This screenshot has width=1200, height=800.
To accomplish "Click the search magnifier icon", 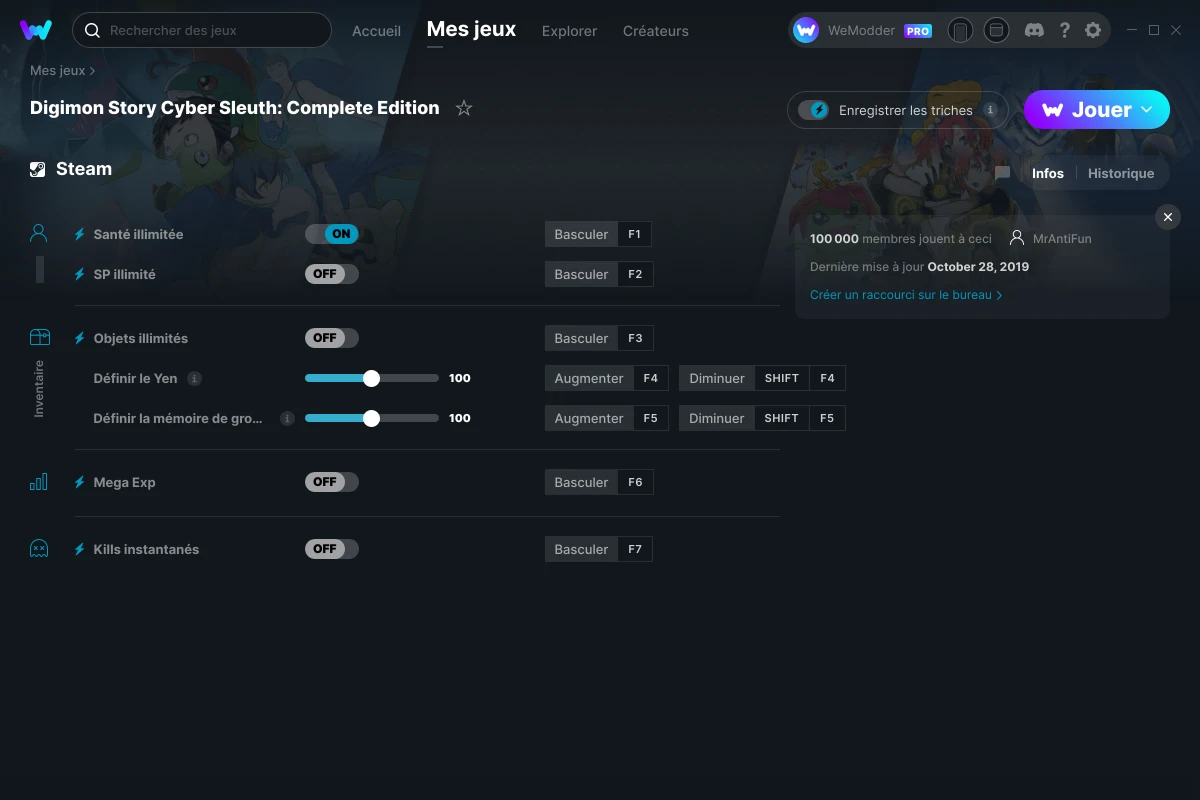I will tap(92, 30).
